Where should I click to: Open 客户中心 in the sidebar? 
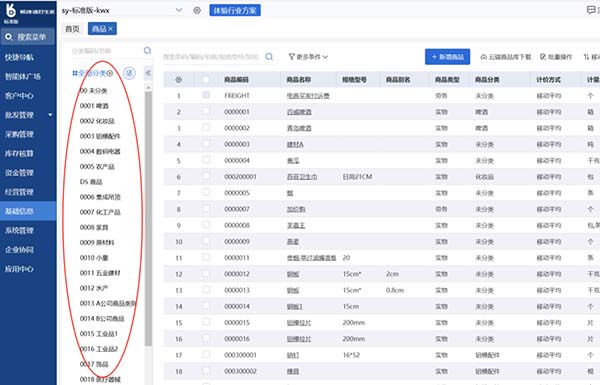(x=19, y=96)
